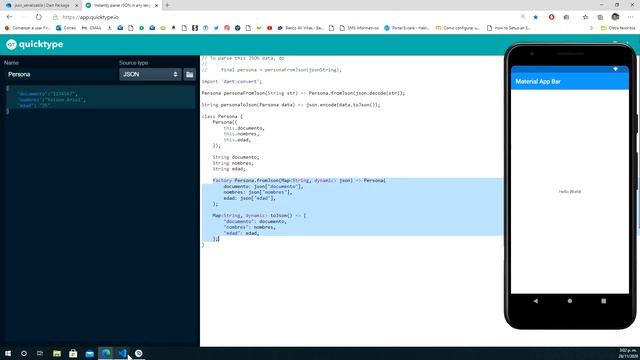Open the browser Settings and more menu
Image resolution: width=640 pixels, height=360 pixels.
(631, 17)
